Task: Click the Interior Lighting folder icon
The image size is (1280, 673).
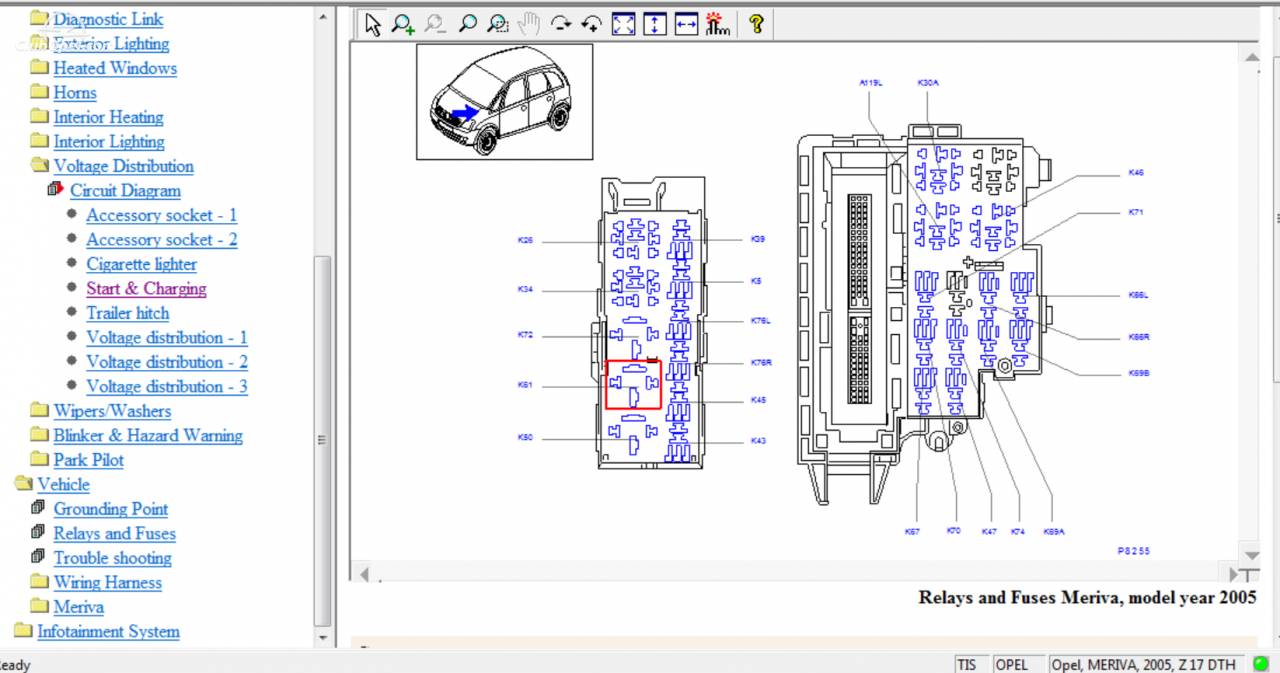Action: click(x=39, y=141)
